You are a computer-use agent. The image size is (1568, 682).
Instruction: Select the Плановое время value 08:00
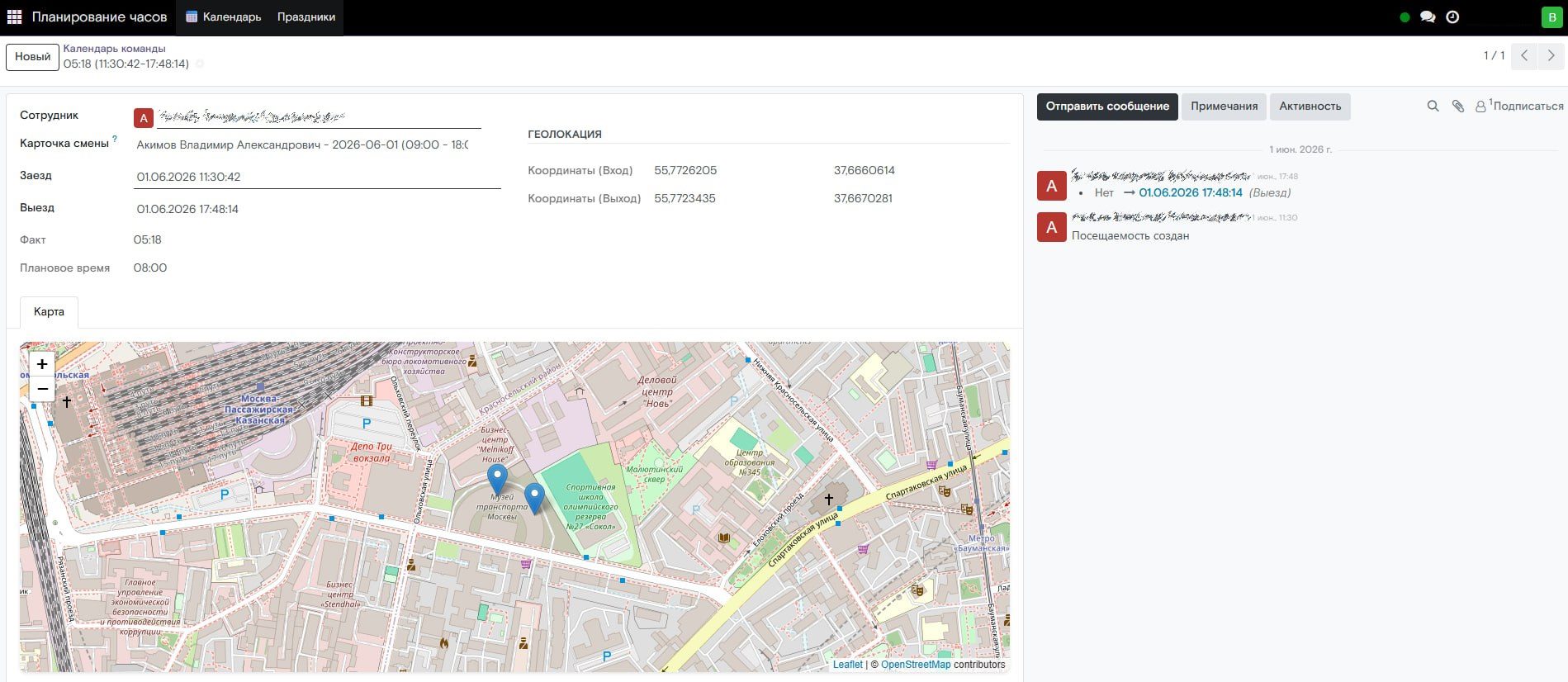150,268
